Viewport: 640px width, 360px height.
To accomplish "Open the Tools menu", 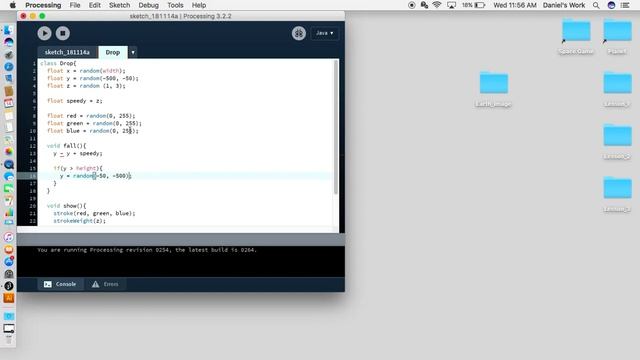I will [x=175, y=5].
